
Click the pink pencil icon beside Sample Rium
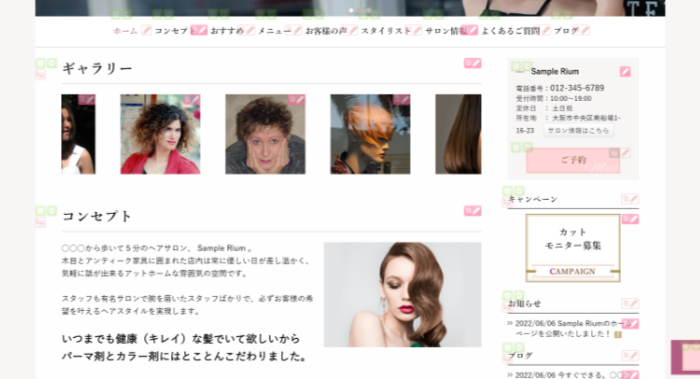tap(625, 71)
